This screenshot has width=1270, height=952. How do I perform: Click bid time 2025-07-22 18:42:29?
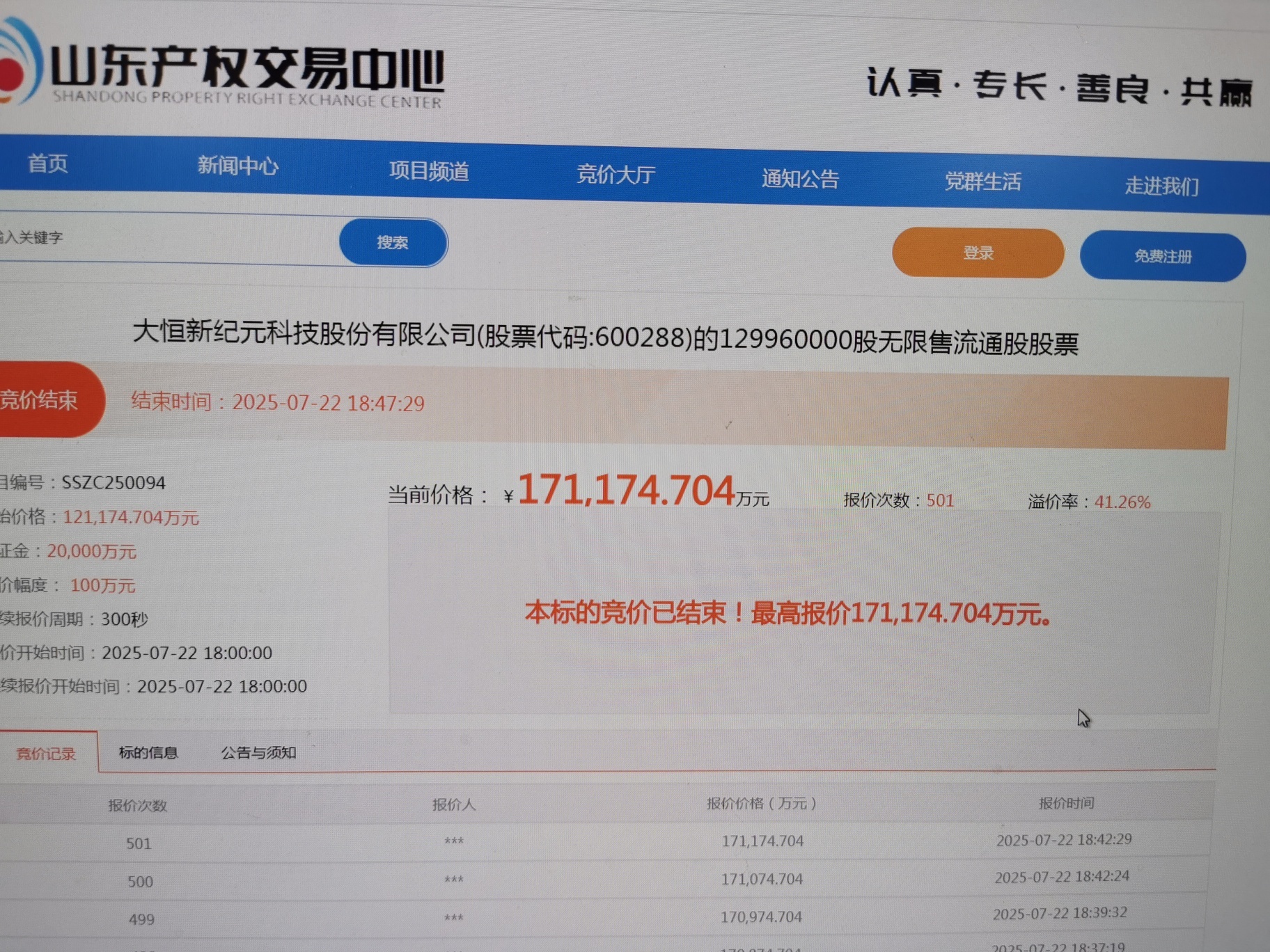[1064, 840]
